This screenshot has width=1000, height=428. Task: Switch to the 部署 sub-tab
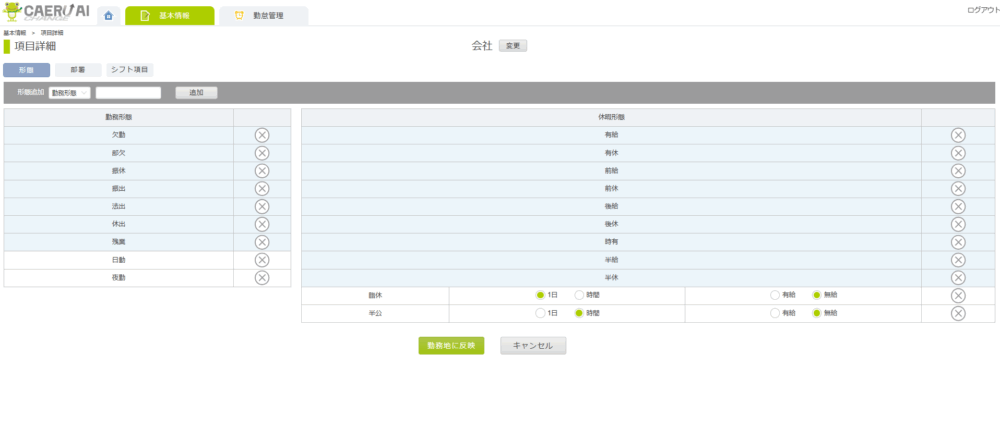(77, 70)
